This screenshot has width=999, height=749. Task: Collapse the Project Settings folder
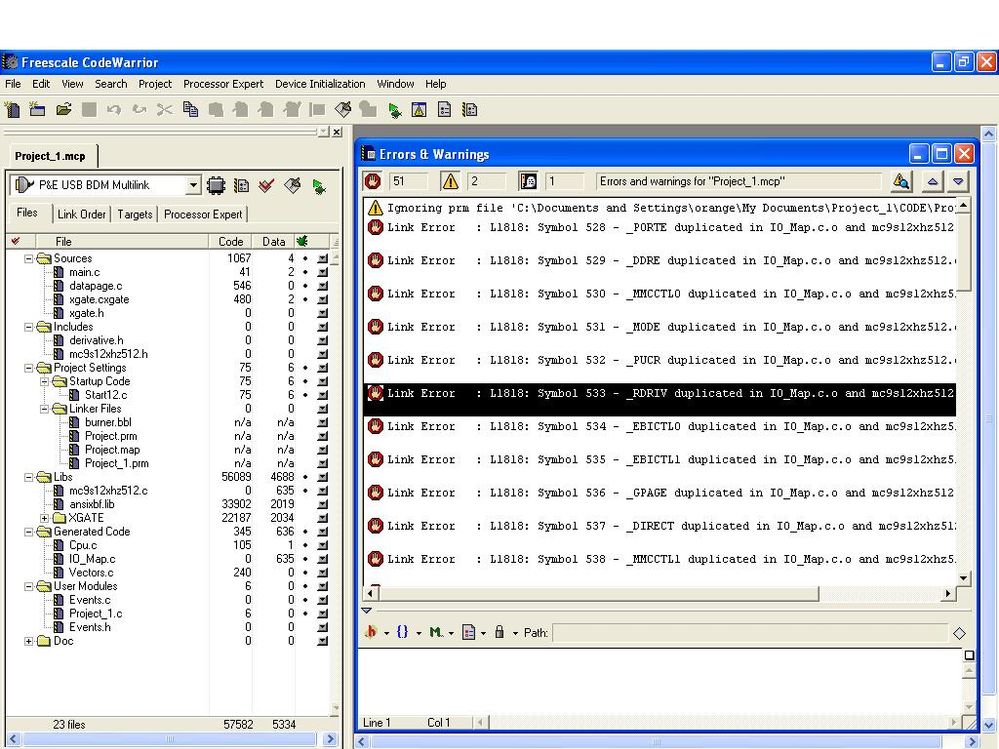(x=29, y=368)
